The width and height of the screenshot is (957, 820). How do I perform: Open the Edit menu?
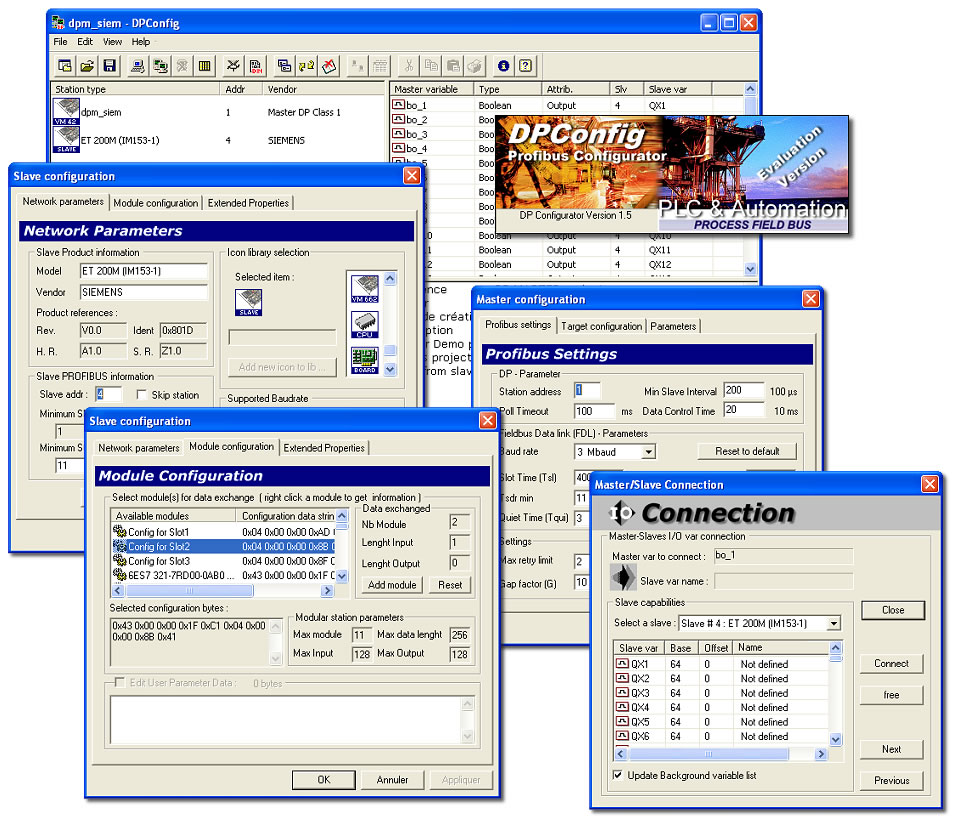[x=85, y=41]
